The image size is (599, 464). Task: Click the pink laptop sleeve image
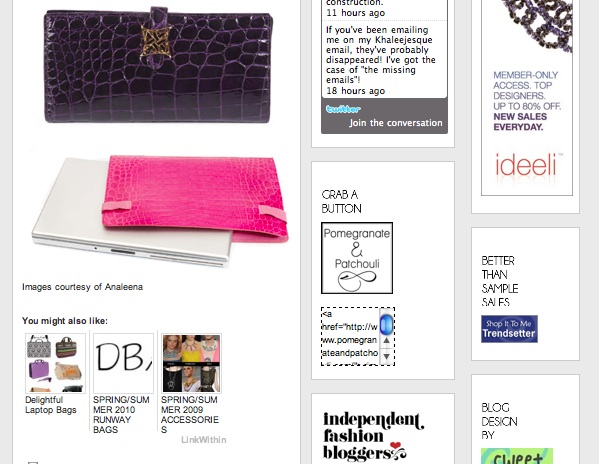(x=160, y=210)
